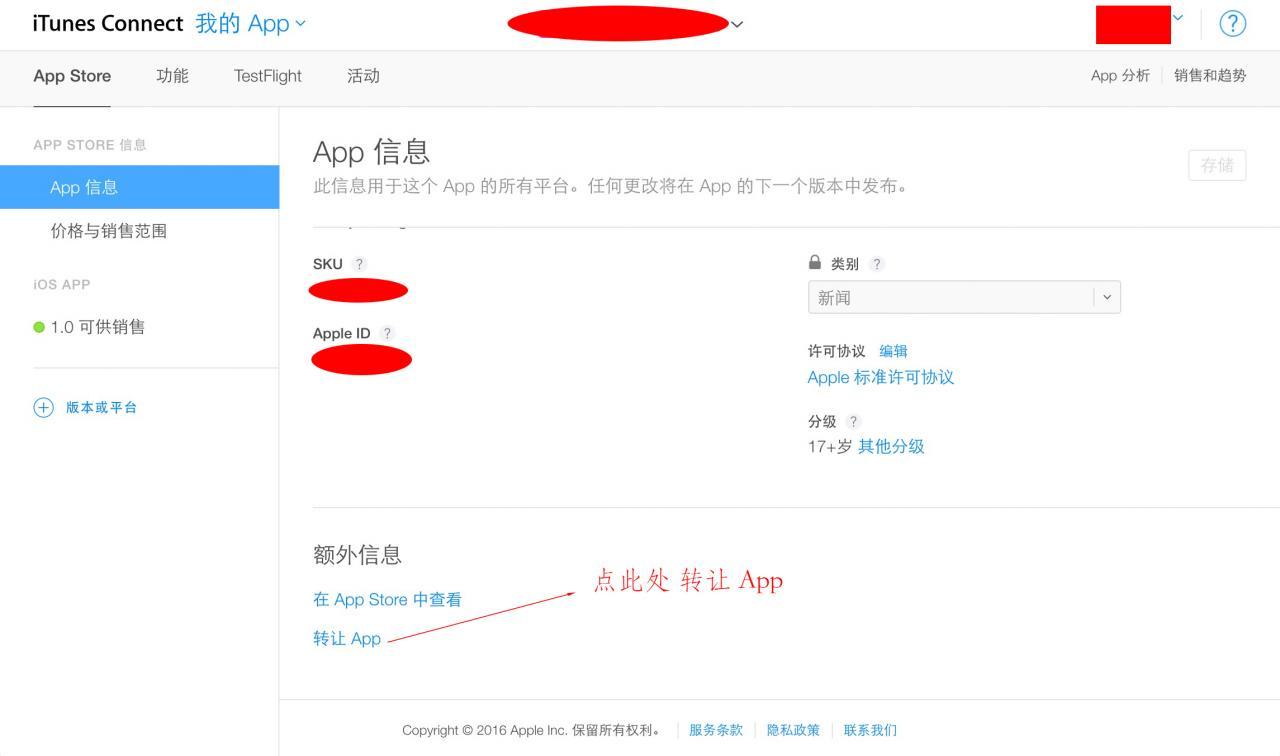The image size is (1280, 756).
Task: Select App 信息 in the sidebar
Action: (139, 187)
